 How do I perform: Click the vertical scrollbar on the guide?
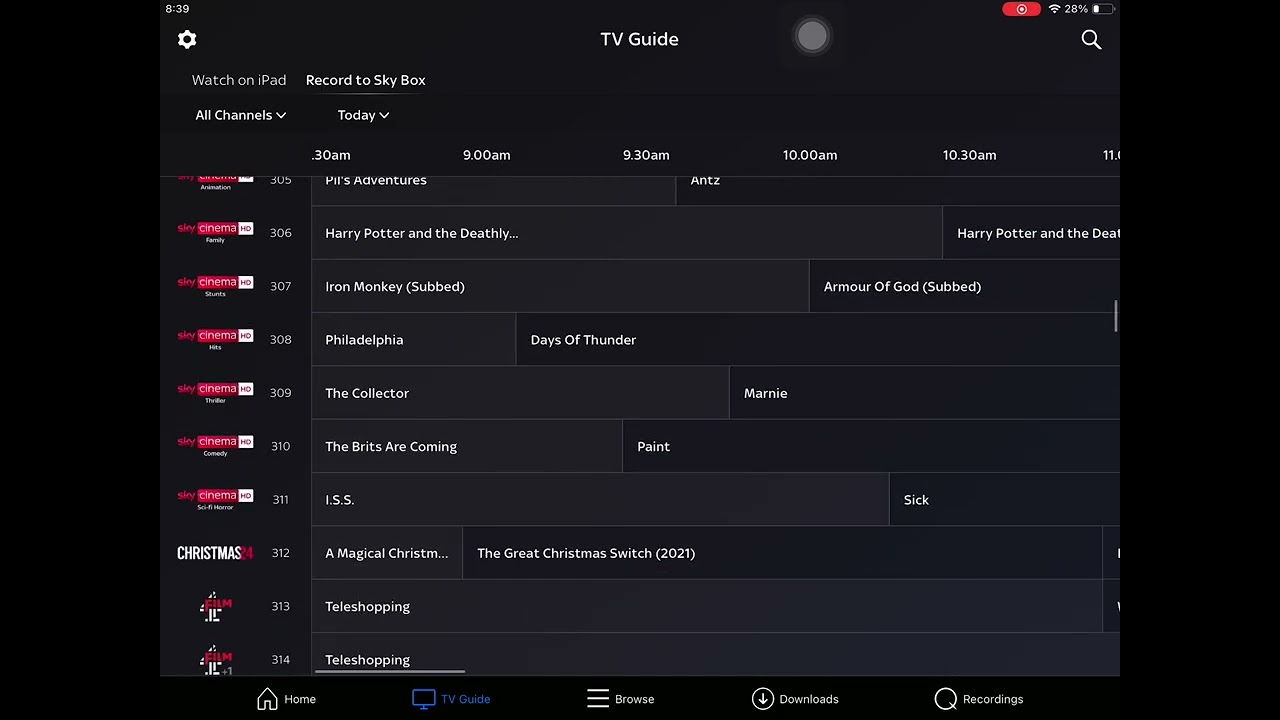tap(1116, 315)
